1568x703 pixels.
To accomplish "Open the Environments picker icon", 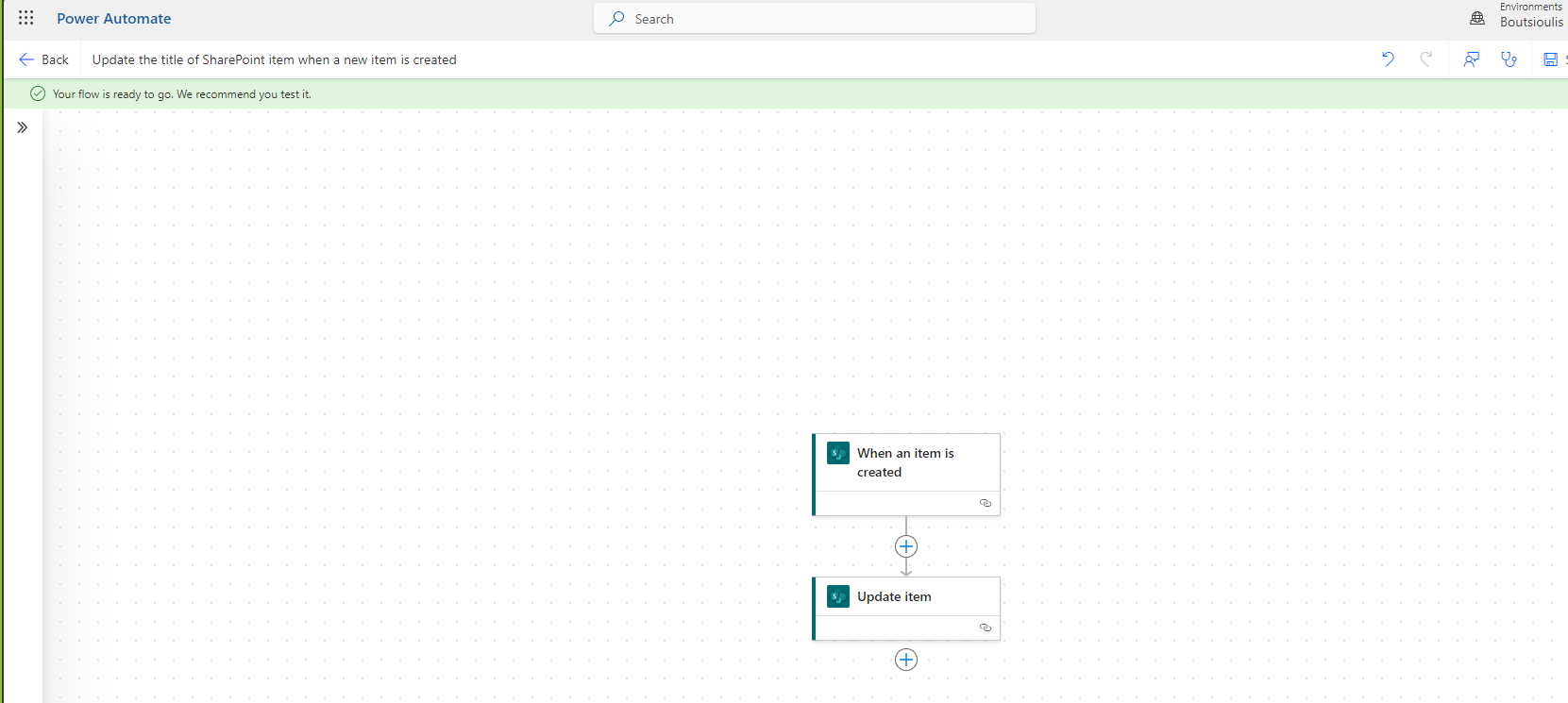I will pos(1477,18).
